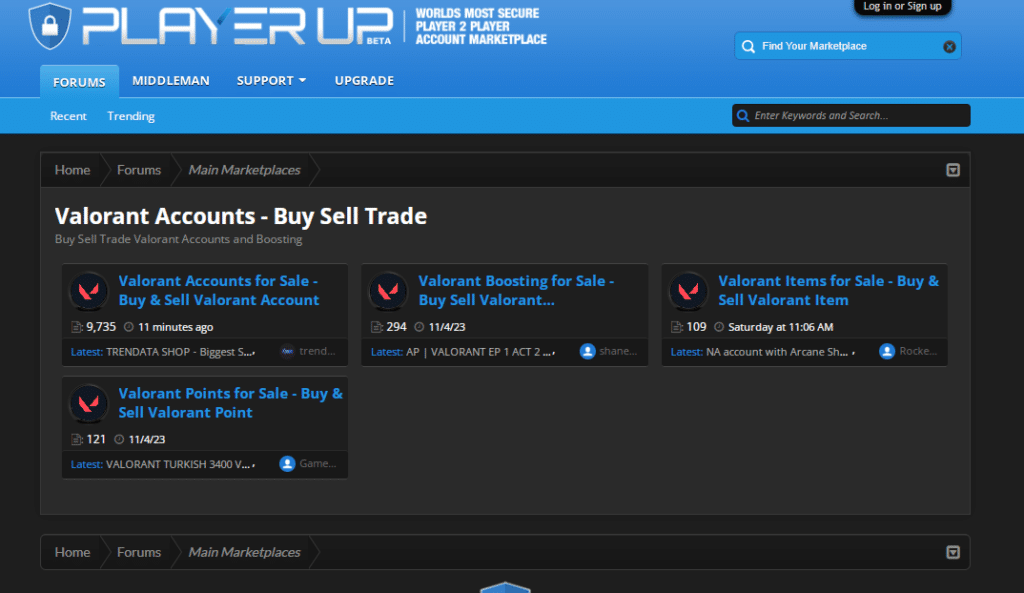1024x593 pixels.
Task: Click the PlayerUp shield lock logo
Action: 50,25
